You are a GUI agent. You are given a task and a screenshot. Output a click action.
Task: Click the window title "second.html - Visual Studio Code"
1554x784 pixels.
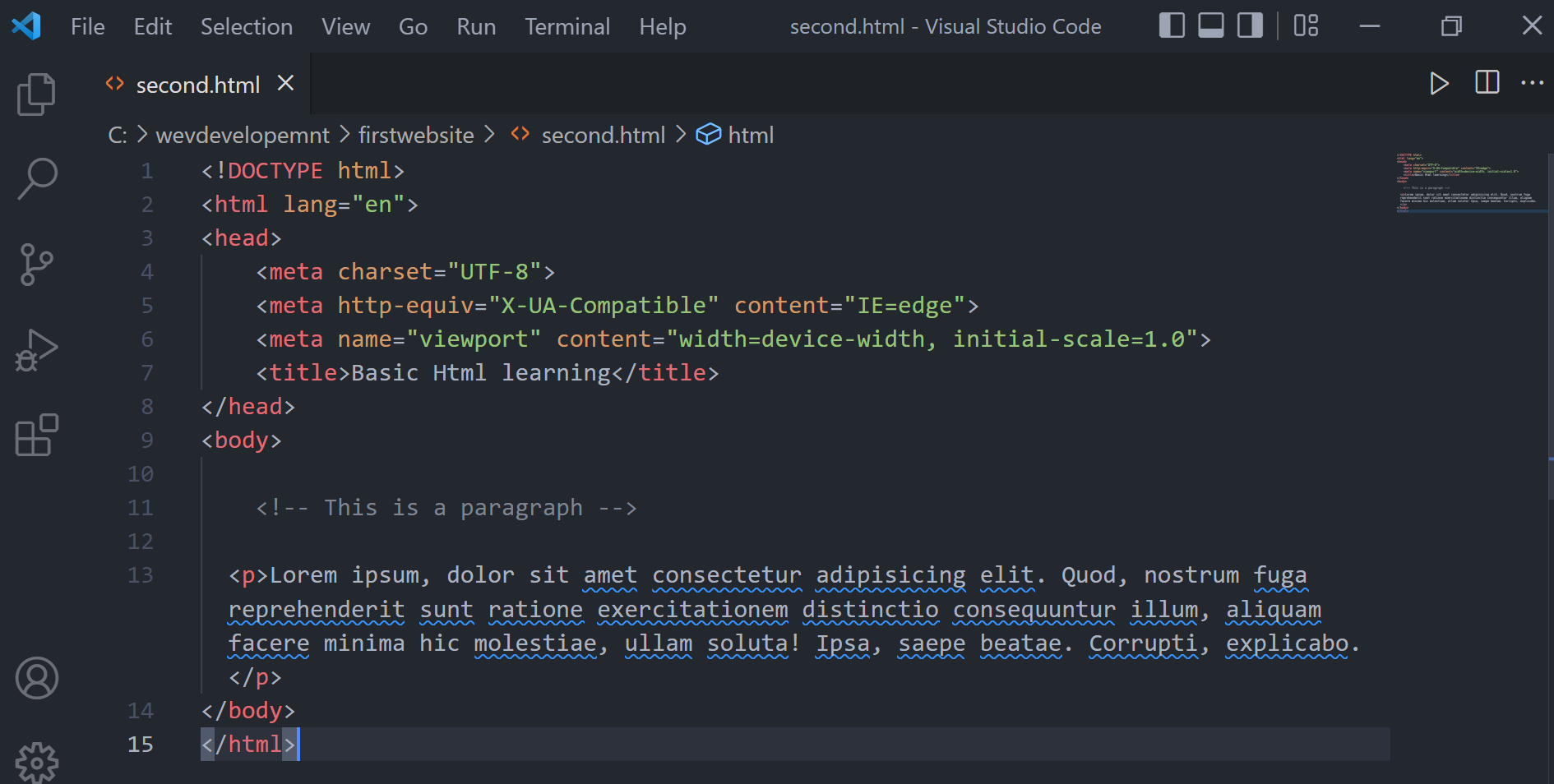(946, 27)
